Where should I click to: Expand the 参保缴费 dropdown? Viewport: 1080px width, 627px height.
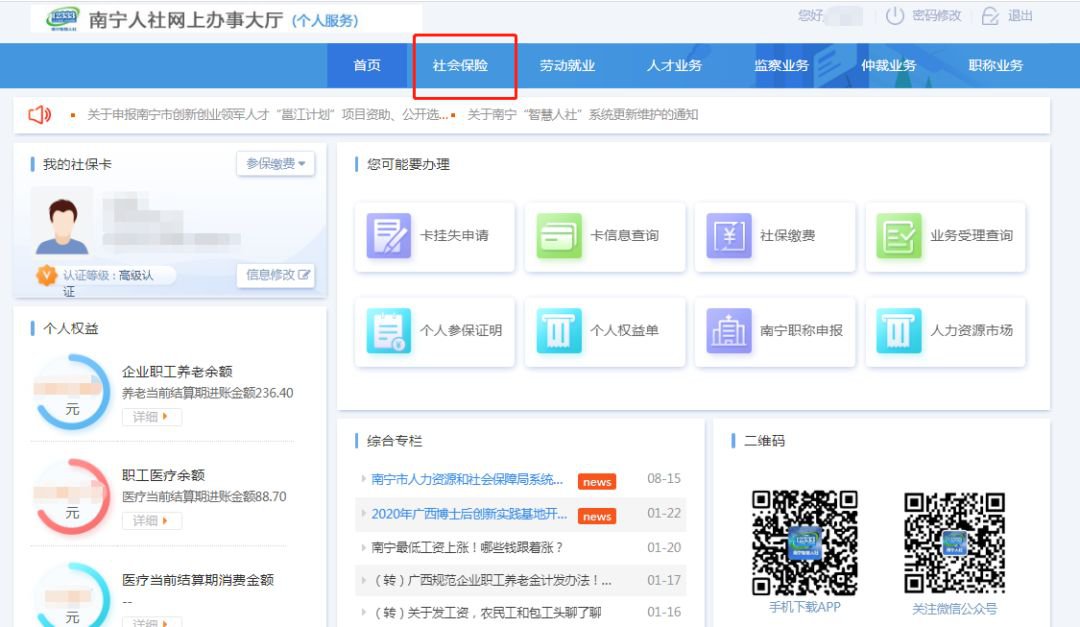(x=276, y=164)
